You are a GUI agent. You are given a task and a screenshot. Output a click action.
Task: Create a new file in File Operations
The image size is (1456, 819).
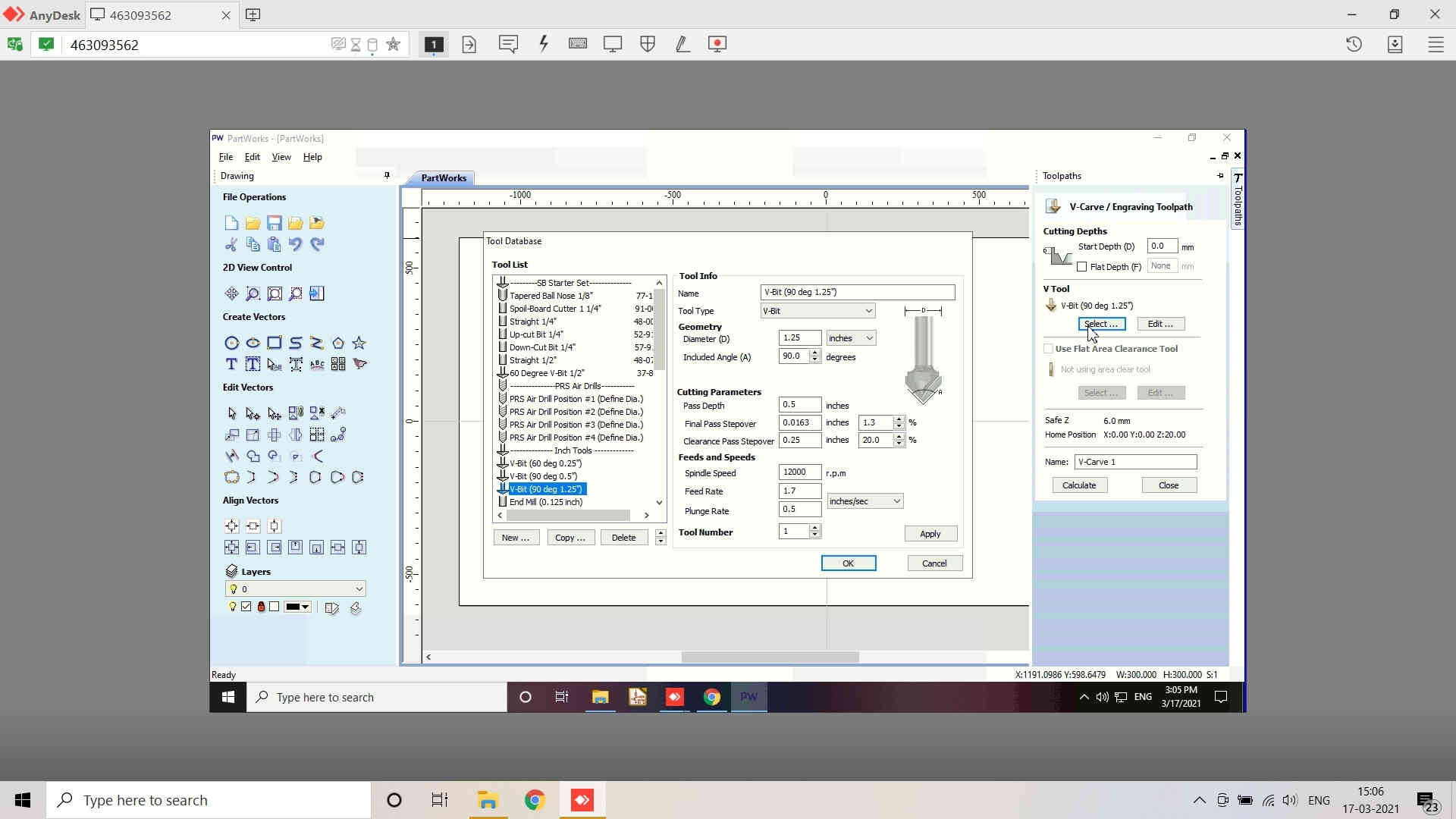231,223
